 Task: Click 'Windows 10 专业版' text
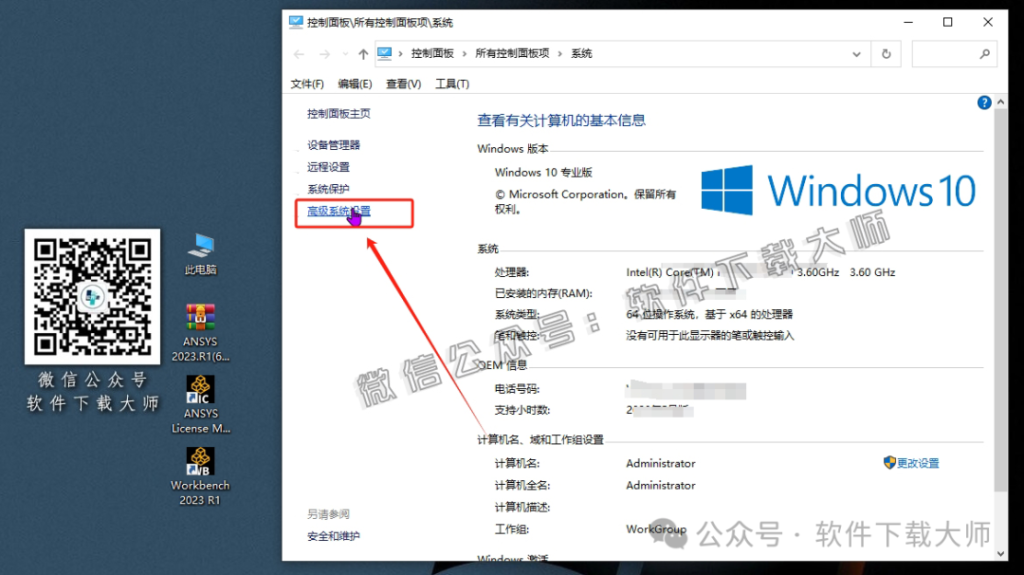[x=543, y=172]
